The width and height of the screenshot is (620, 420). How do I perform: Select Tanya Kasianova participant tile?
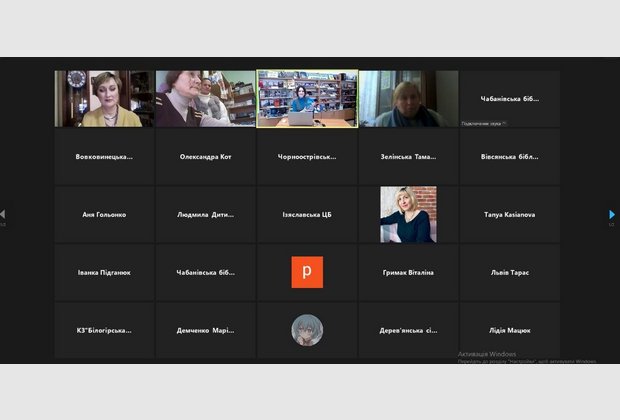coord(509,214)
